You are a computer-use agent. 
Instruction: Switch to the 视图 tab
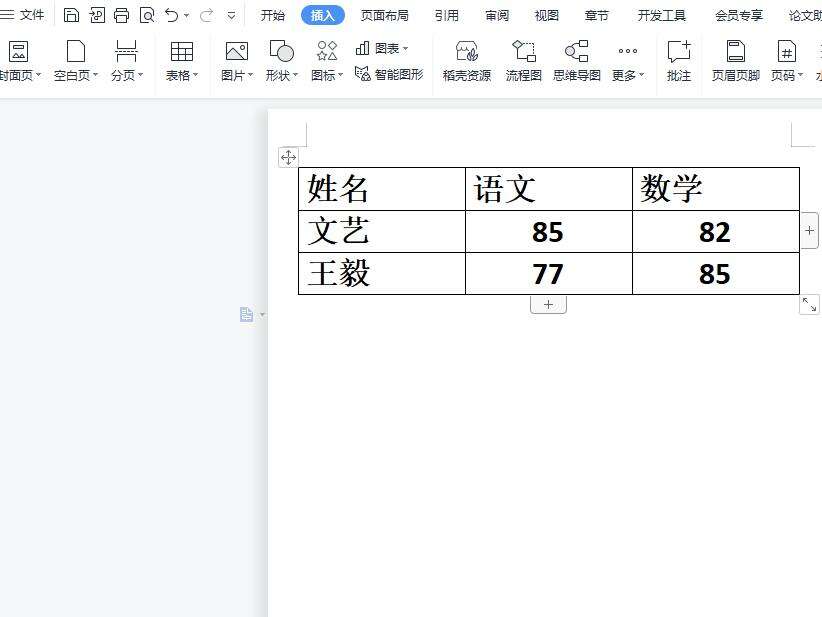click(546, 16)
